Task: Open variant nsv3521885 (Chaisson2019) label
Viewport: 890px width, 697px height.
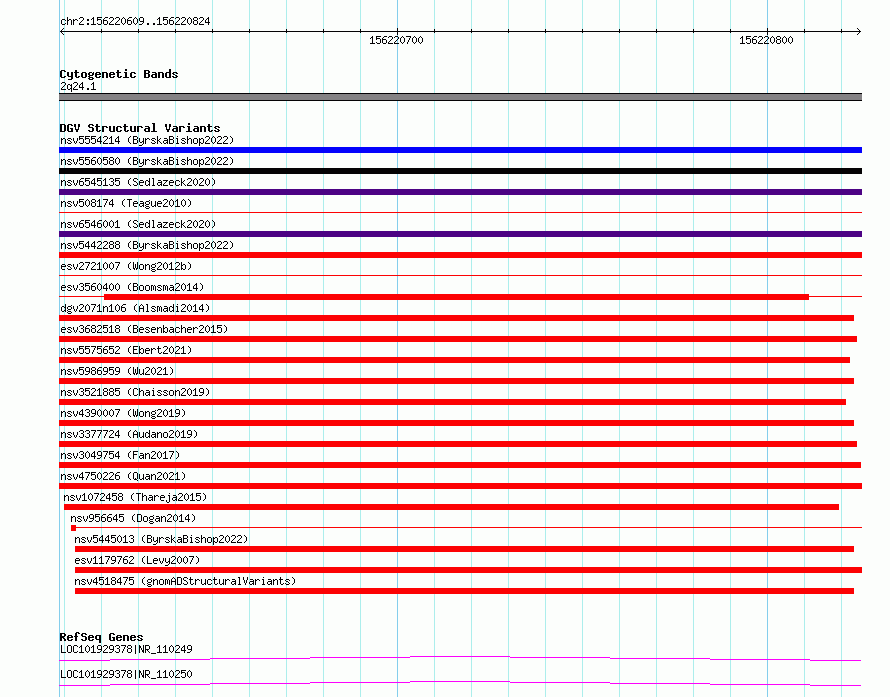Action: pos(135,392)
